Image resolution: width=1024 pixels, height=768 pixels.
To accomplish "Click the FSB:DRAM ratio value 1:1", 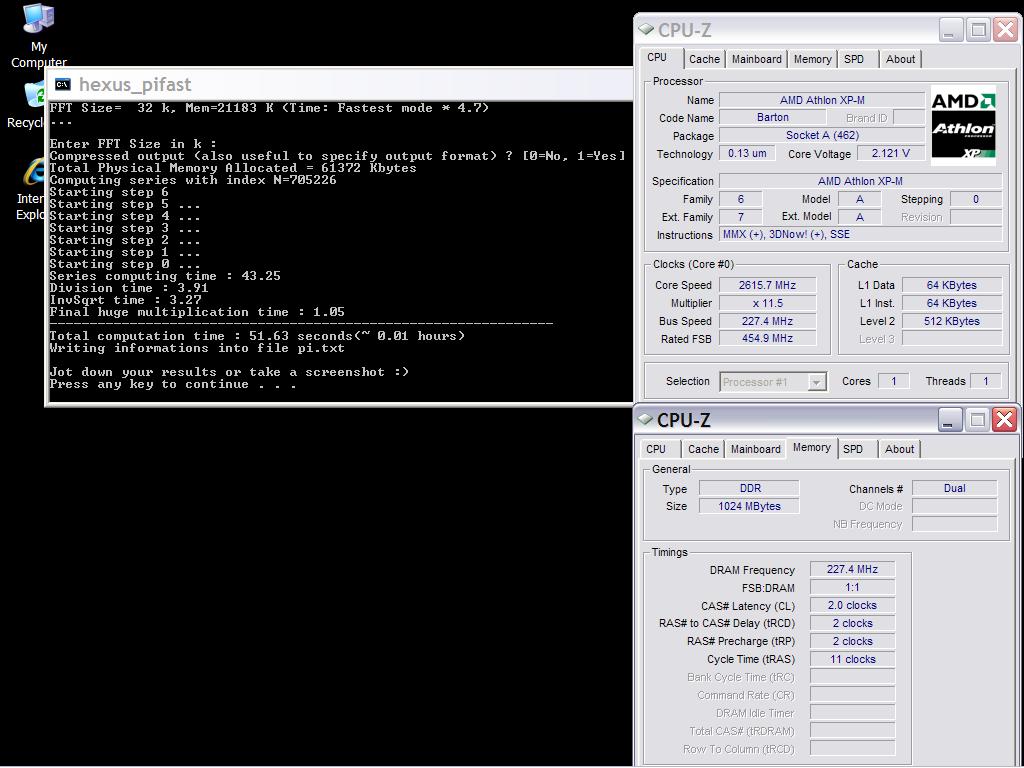I will tap(852, 587).
